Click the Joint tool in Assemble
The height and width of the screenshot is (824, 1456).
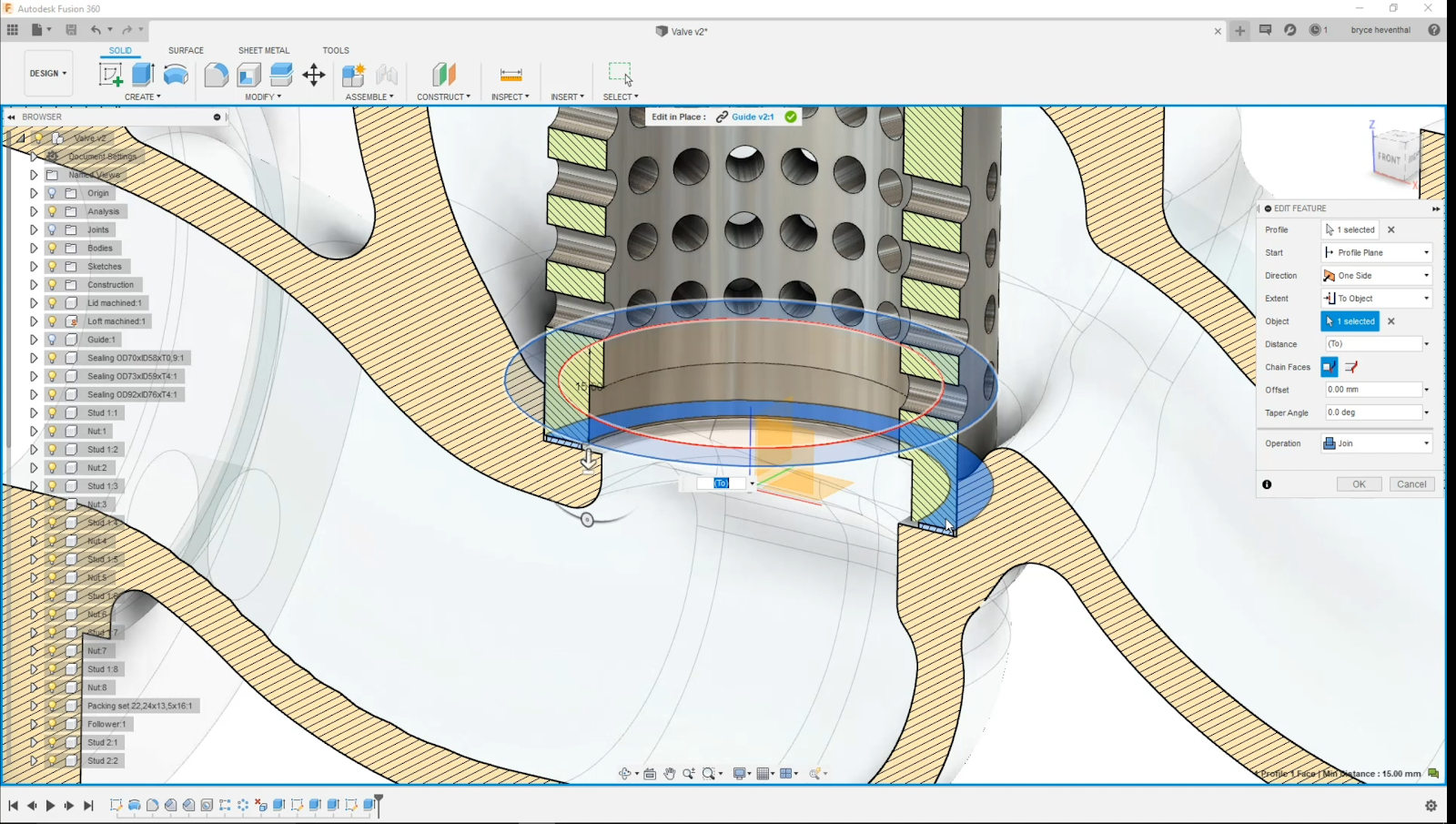tap(387, 75)
